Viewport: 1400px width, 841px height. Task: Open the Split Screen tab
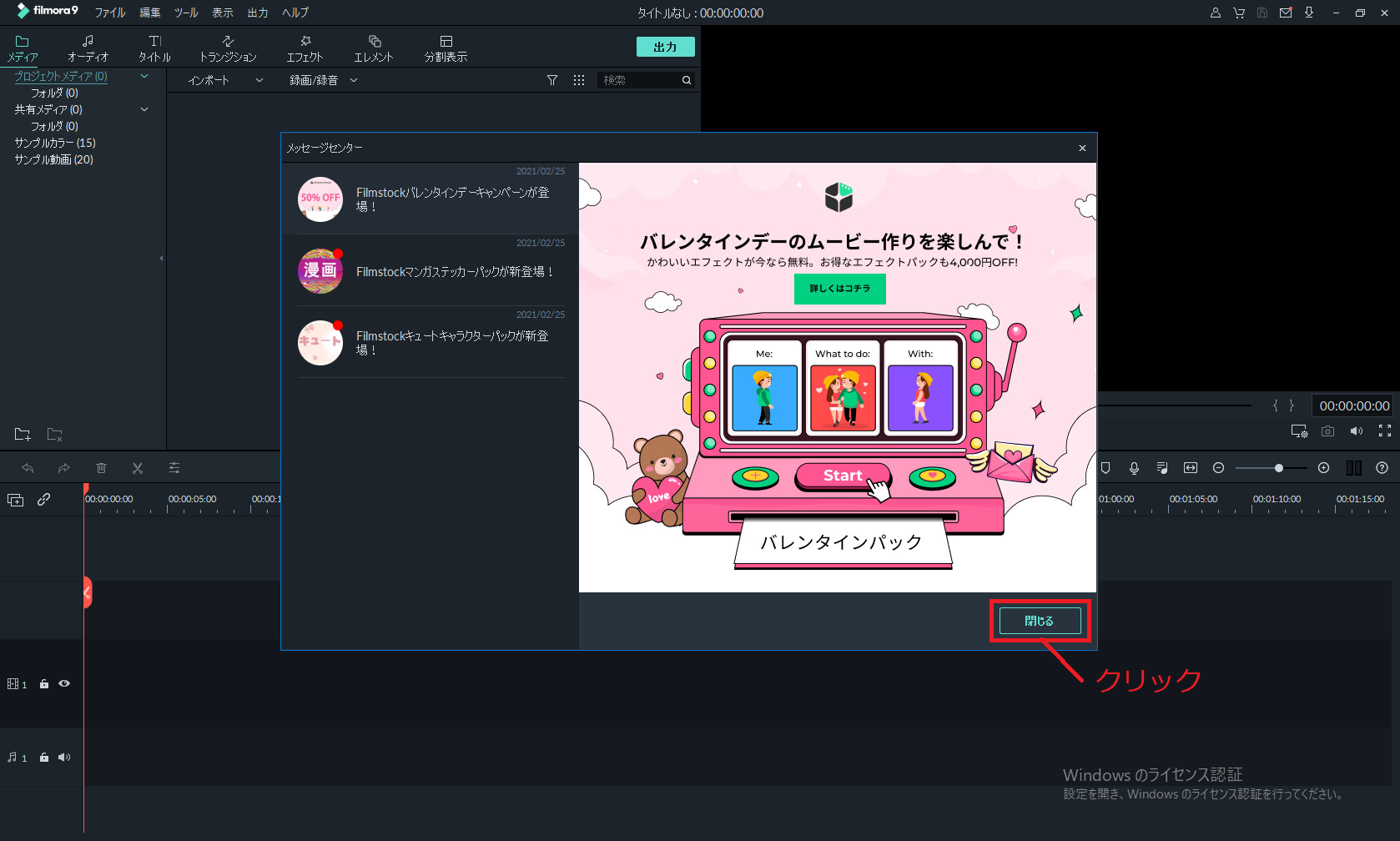point(446,49)
